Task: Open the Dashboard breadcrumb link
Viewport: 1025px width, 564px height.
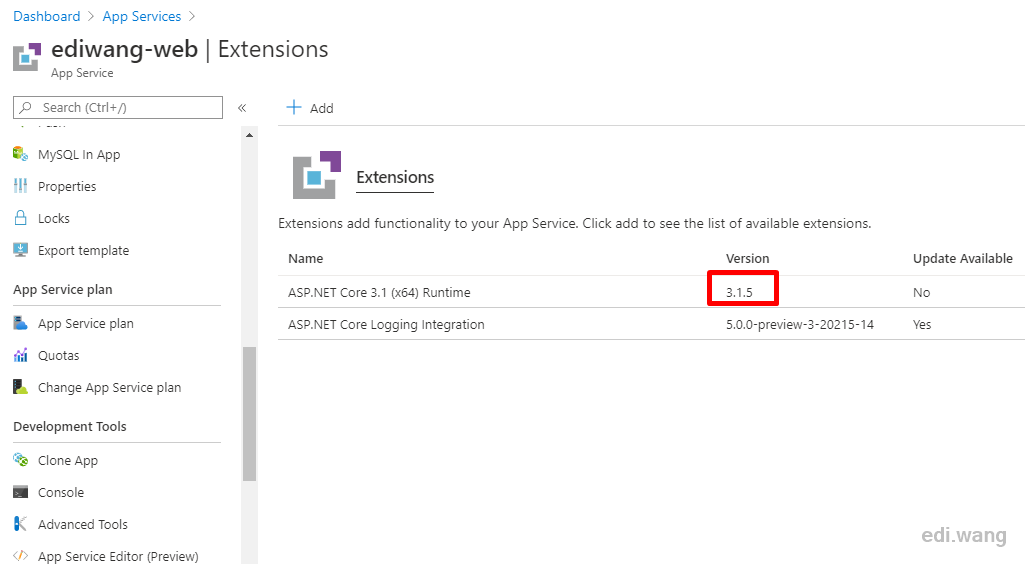Action: (46, 16)
